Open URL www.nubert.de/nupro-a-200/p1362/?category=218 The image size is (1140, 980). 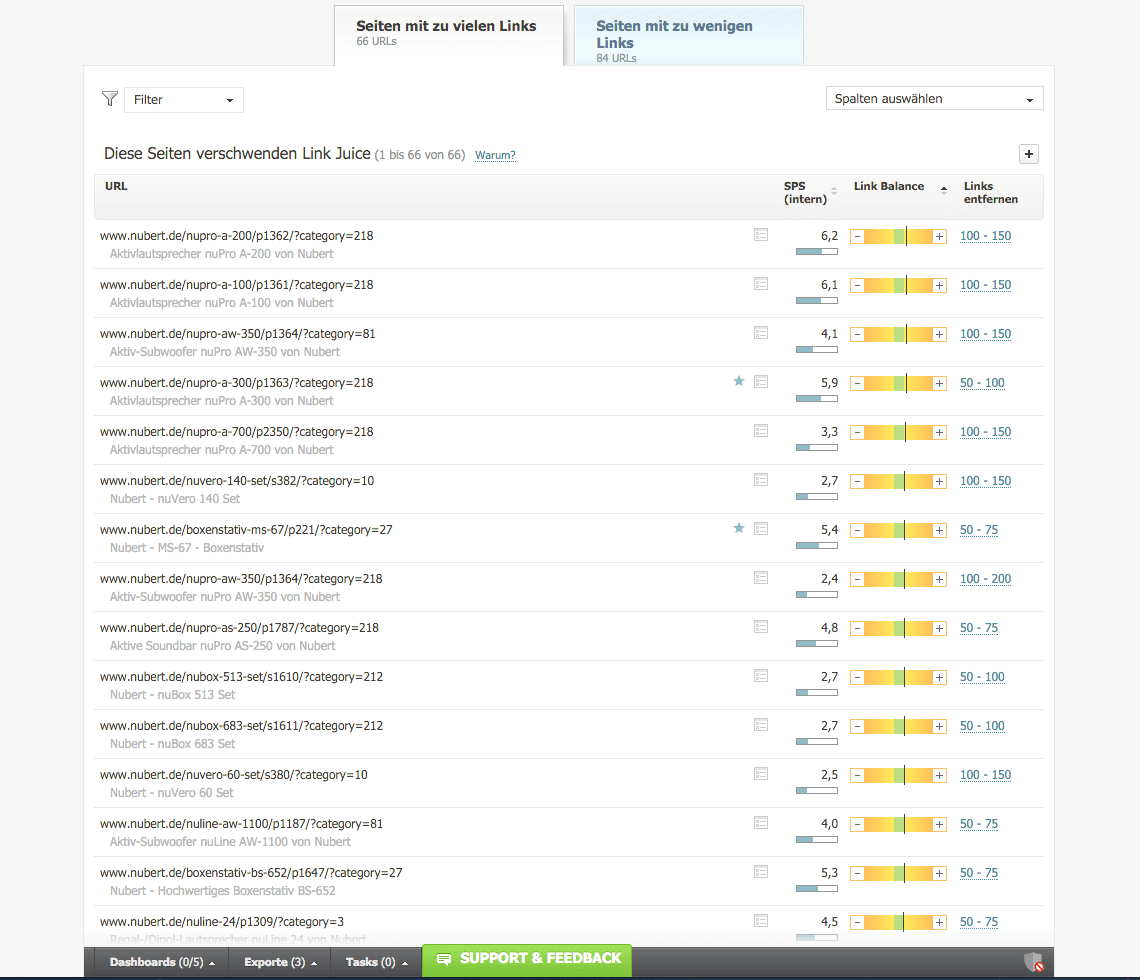pyautogui.click(x=236, y=236)
